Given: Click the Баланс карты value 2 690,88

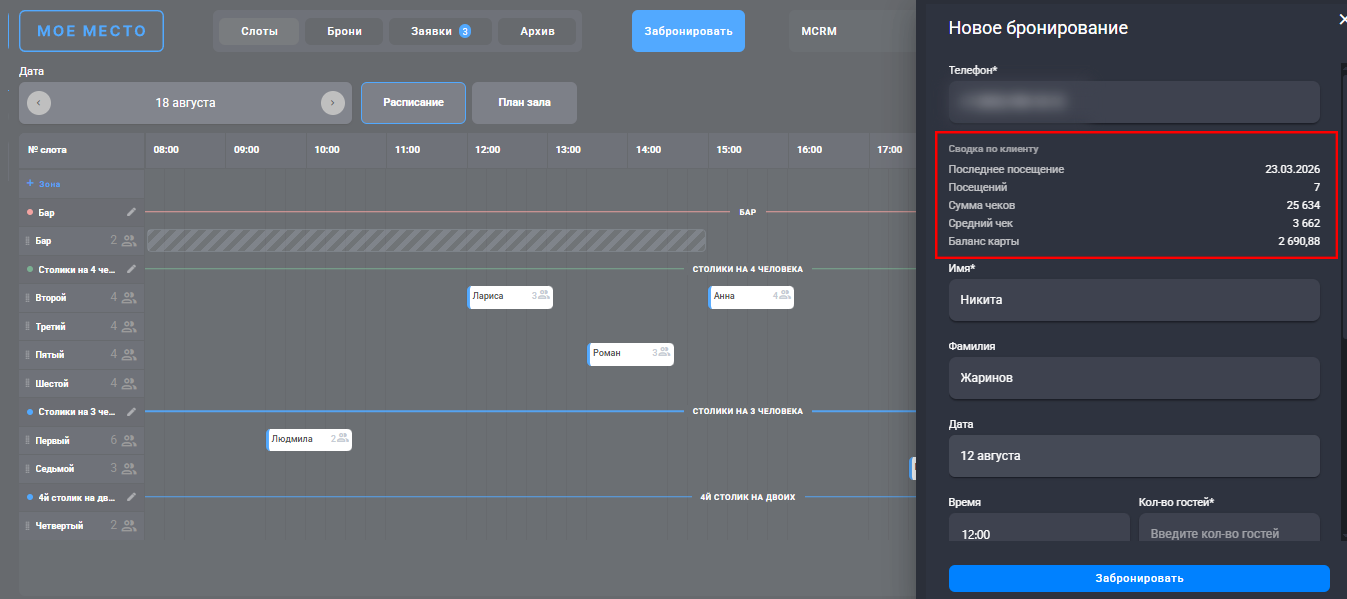Looking at the screenshot, I should [x=1299, y=242].
